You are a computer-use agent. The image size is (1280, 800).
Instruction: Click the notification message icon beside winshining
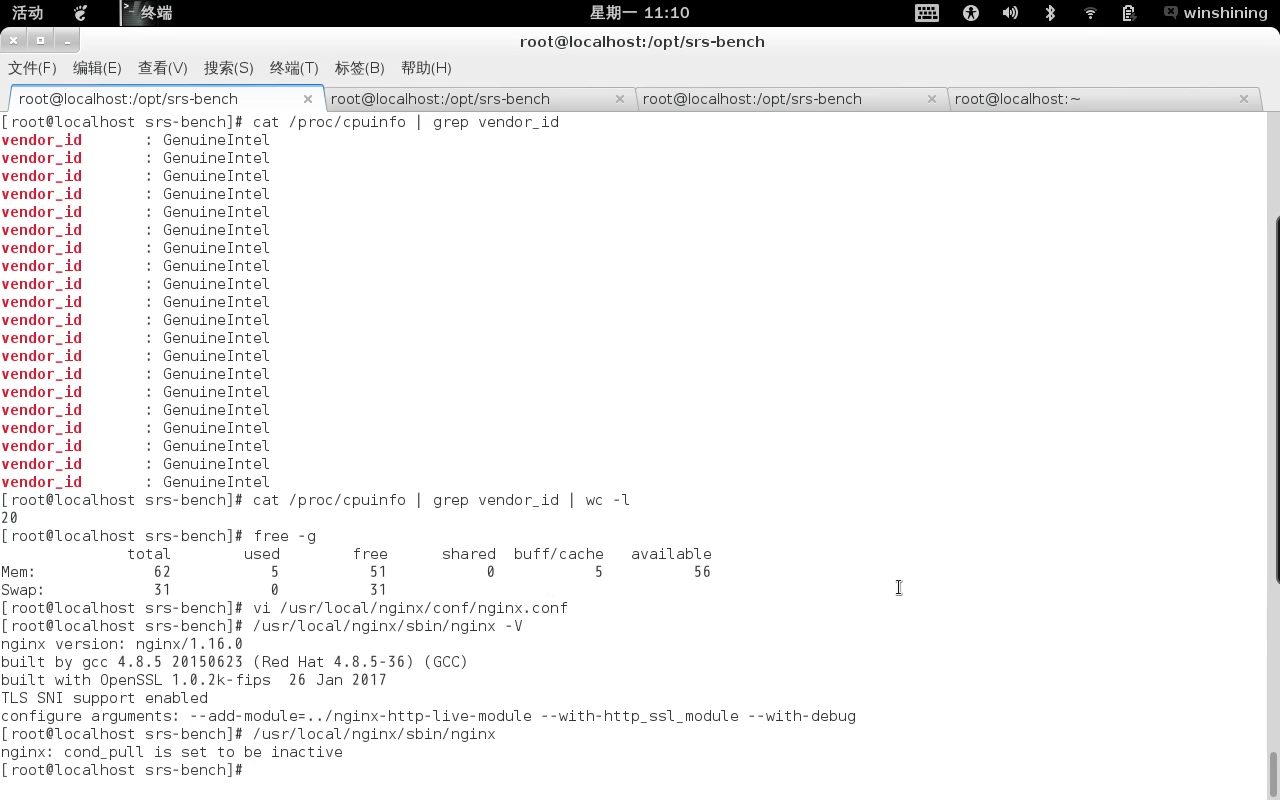pos(1170,13)
